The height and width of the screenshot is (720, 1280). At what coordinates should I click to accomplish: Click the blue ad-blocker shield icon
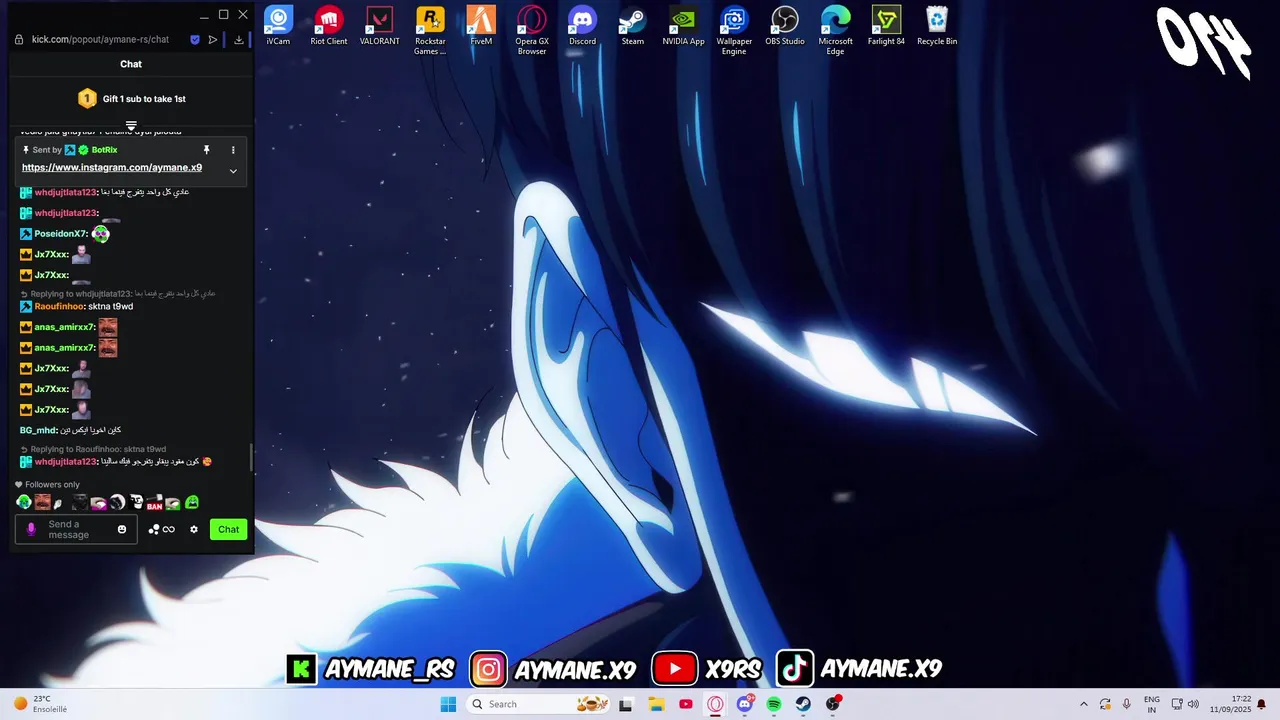coord(195,40)
